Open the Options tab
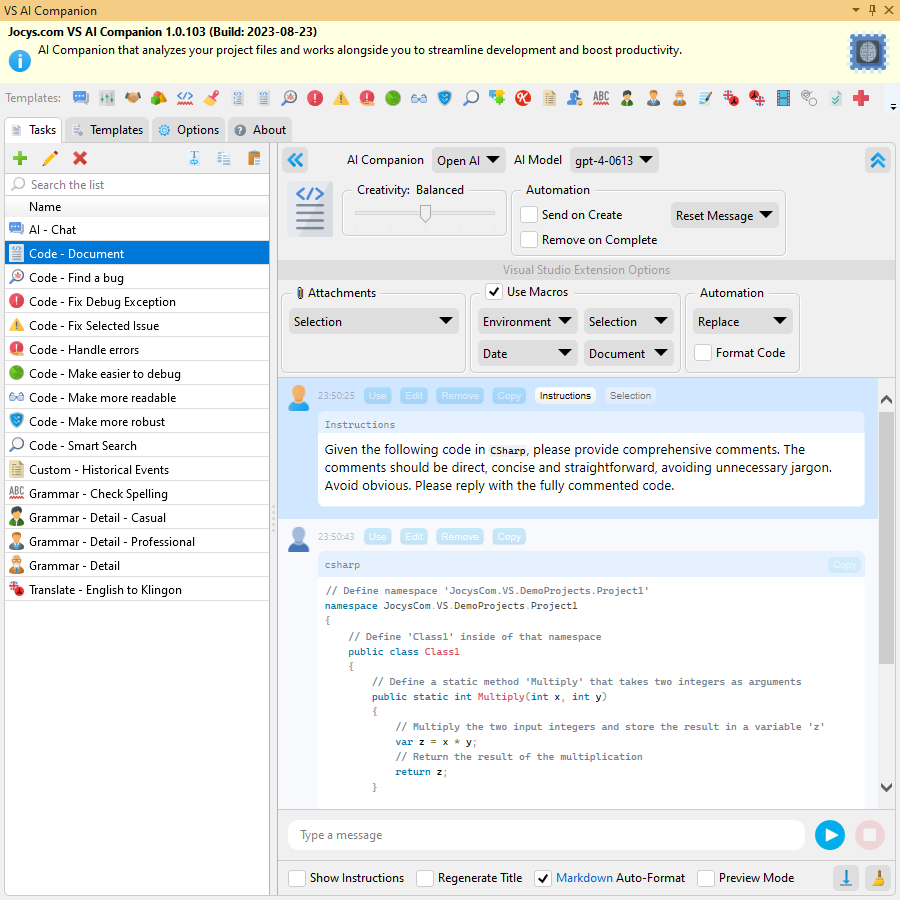 (x=188, y=129)
